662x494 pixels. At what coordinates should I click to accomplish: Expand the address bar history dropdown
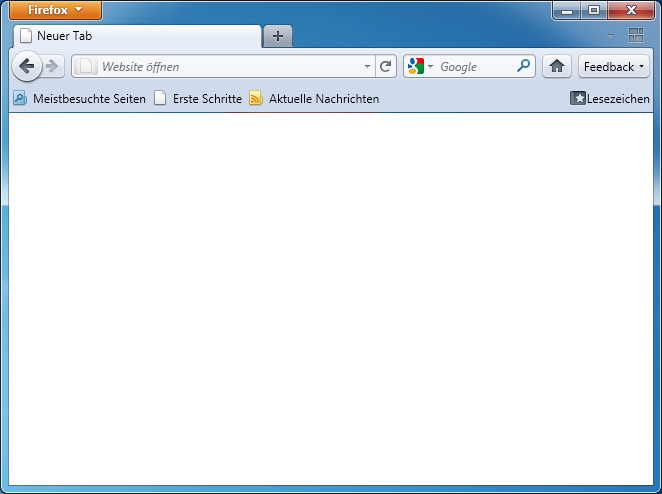tap(367, 66)
